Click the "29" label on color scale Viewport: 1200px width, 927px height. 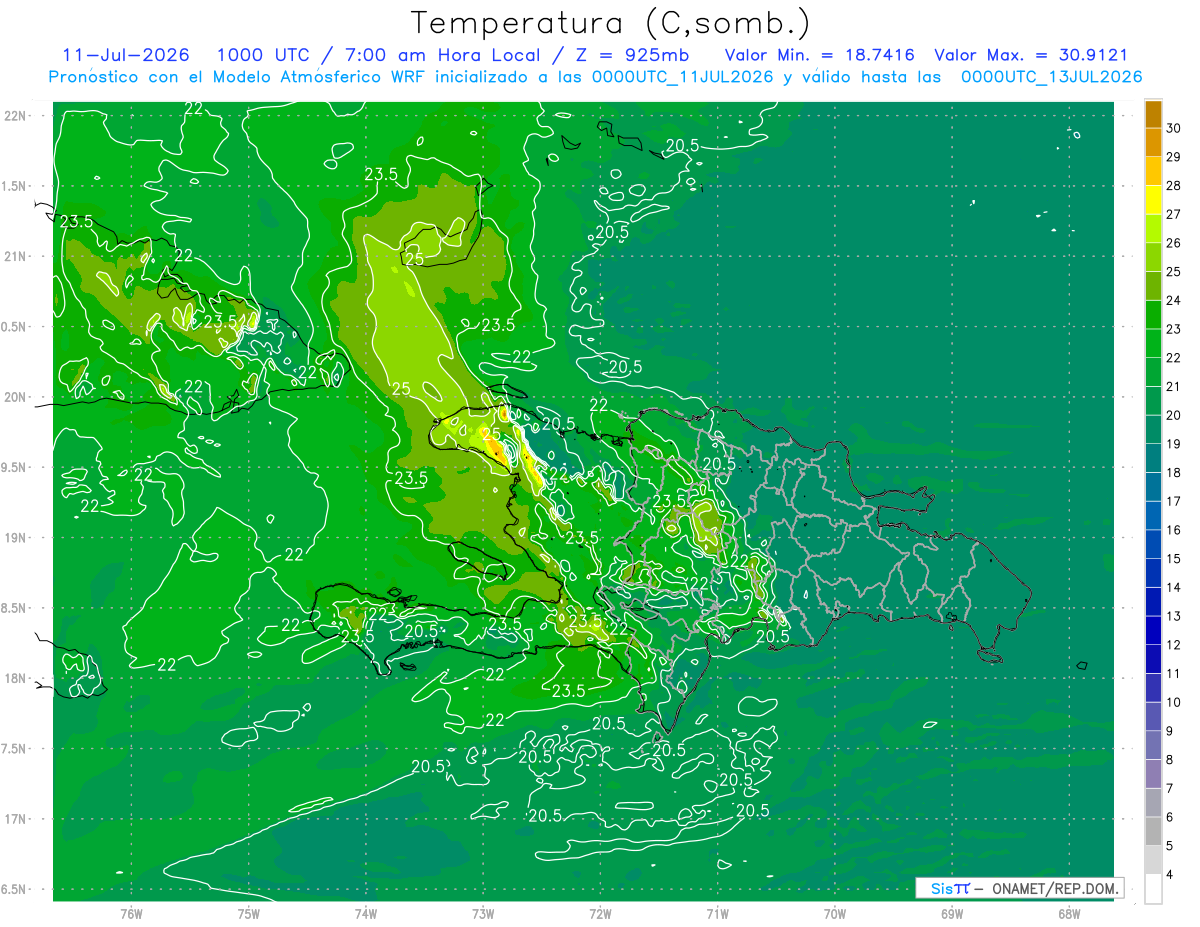(1174, 157)
